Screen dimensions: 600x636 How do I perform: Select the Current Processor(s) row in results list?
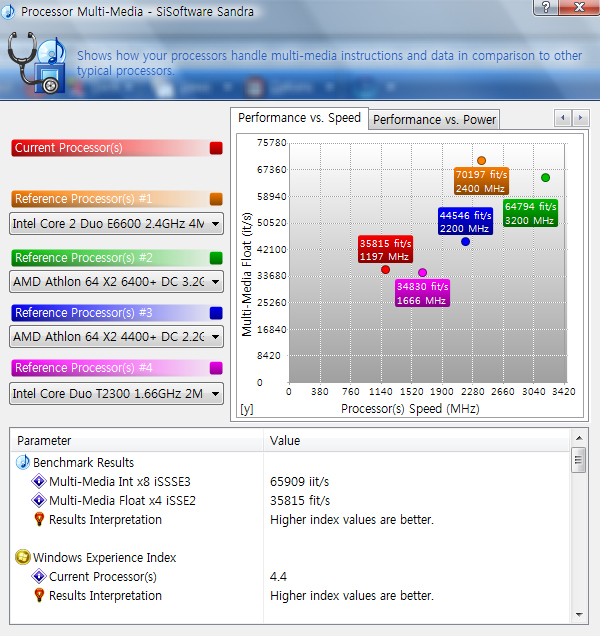290,576
